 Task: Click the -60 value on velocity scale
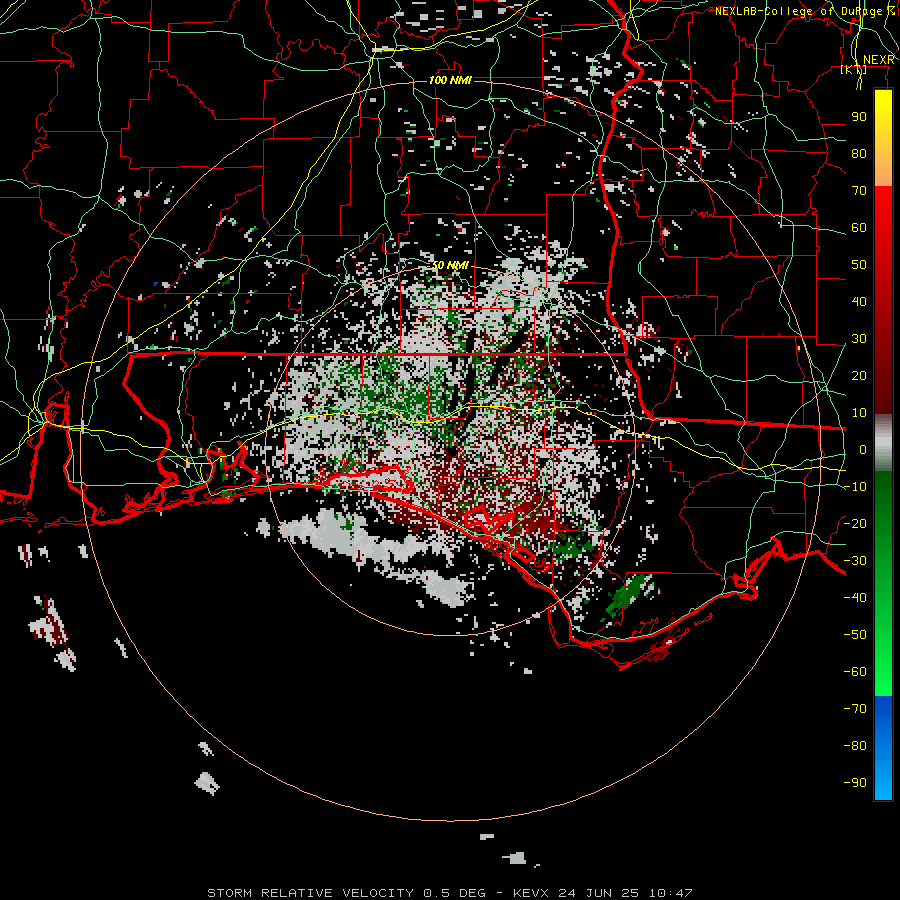(855, 672)
